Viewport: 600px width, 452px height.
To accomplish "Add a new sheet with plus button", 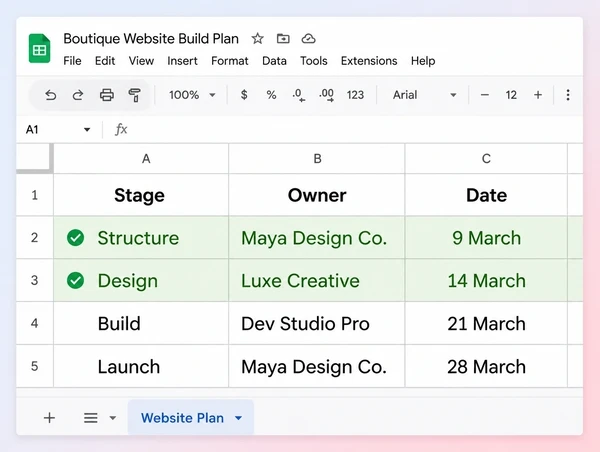I will click(49, 418).
